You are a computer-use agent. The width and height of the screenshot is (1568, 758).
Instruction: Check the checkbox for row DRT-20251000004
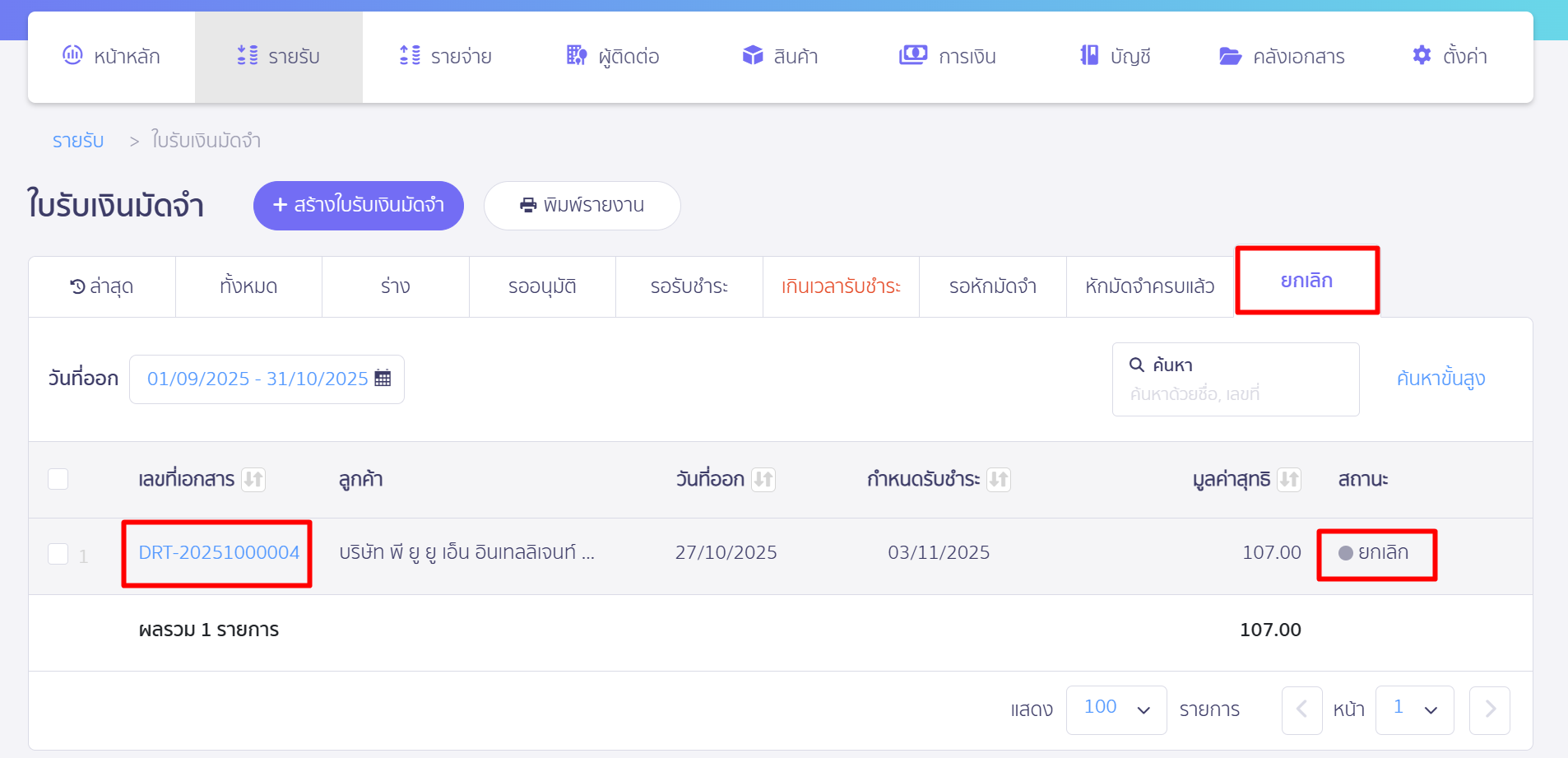[x=58, y=553]
